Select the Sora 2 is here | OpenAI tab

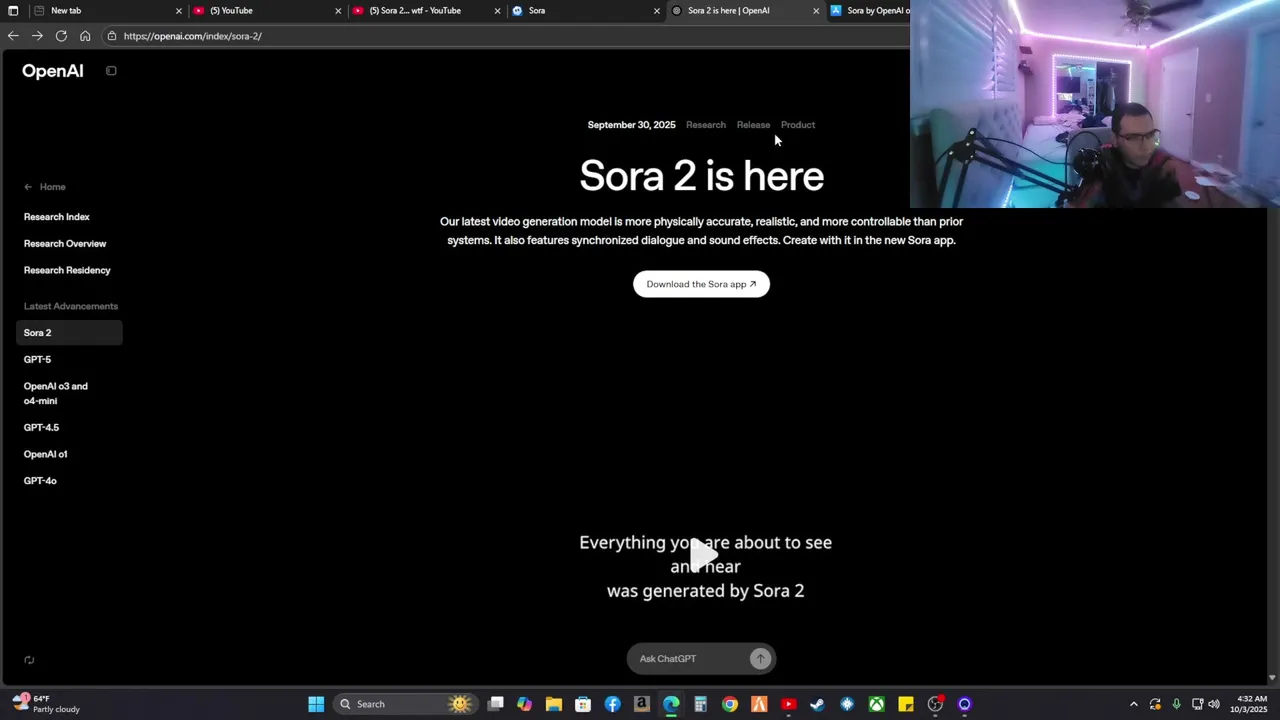pos(745,10)
